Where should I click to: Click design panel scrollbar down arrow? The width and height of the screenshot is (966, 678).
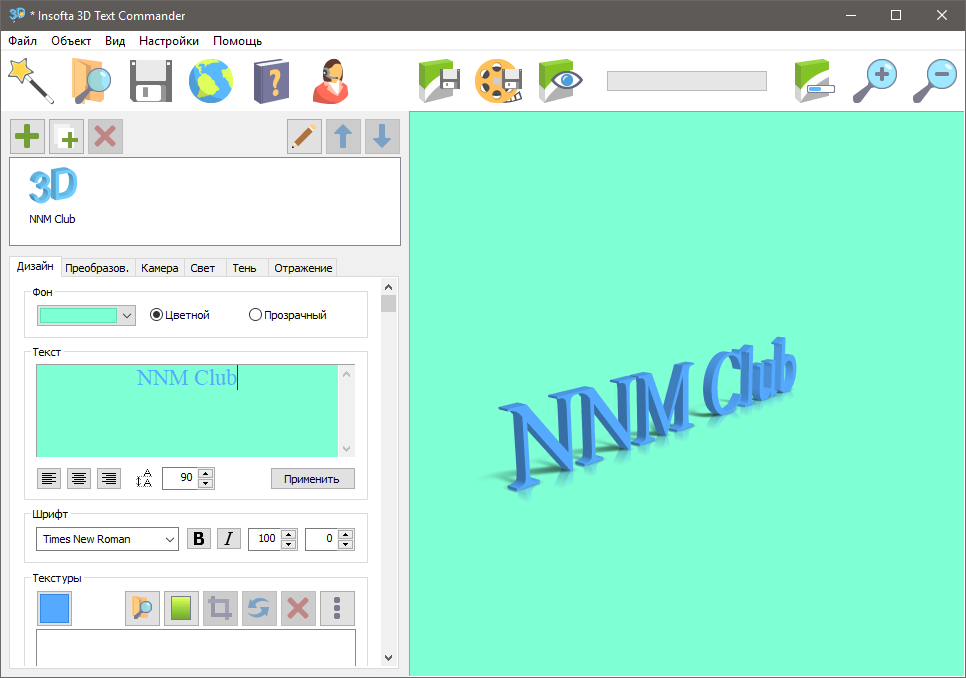click(x=388, y=658)
